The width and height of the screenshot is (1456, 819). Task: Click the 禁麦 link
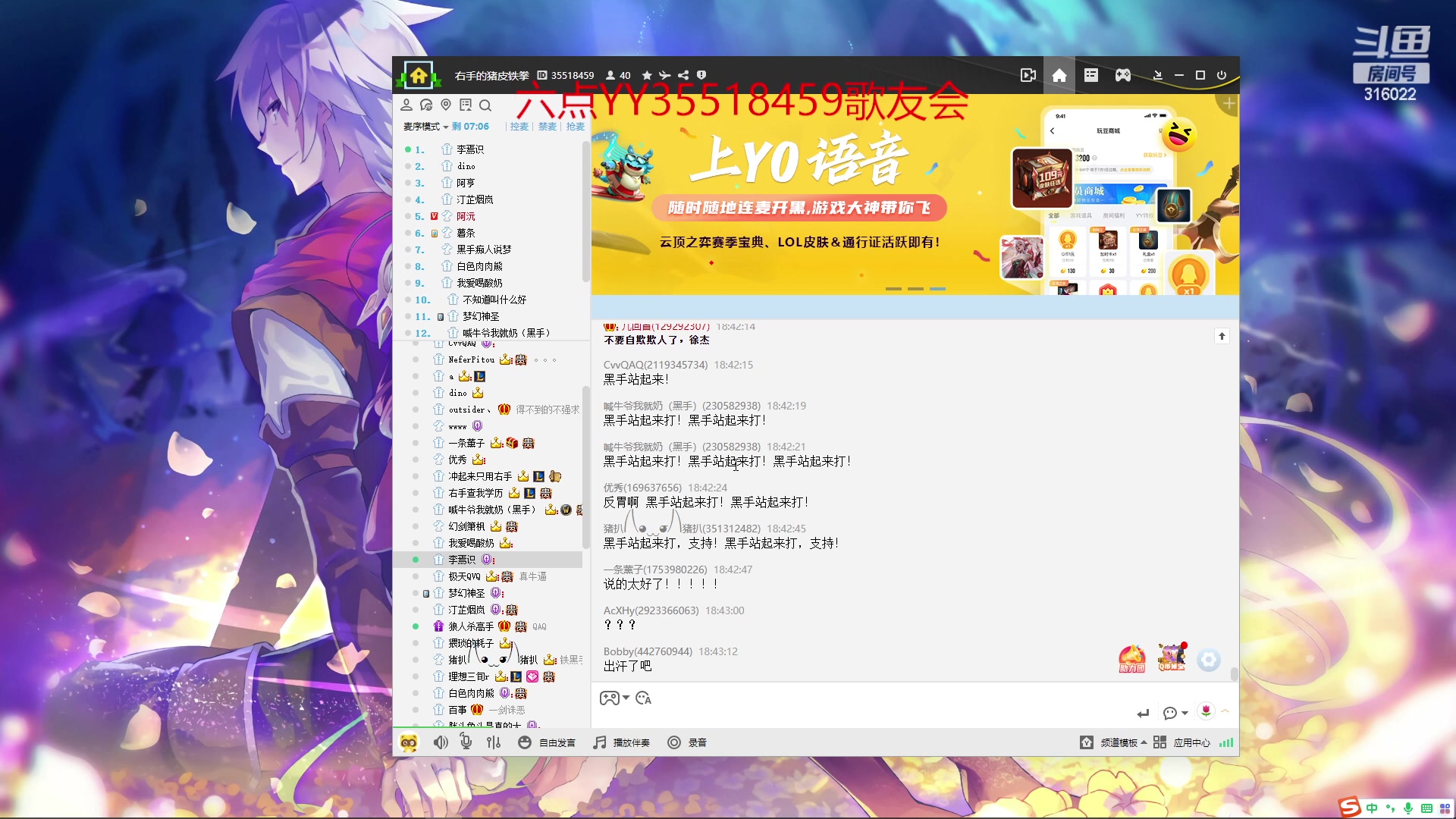click(548, 127)
